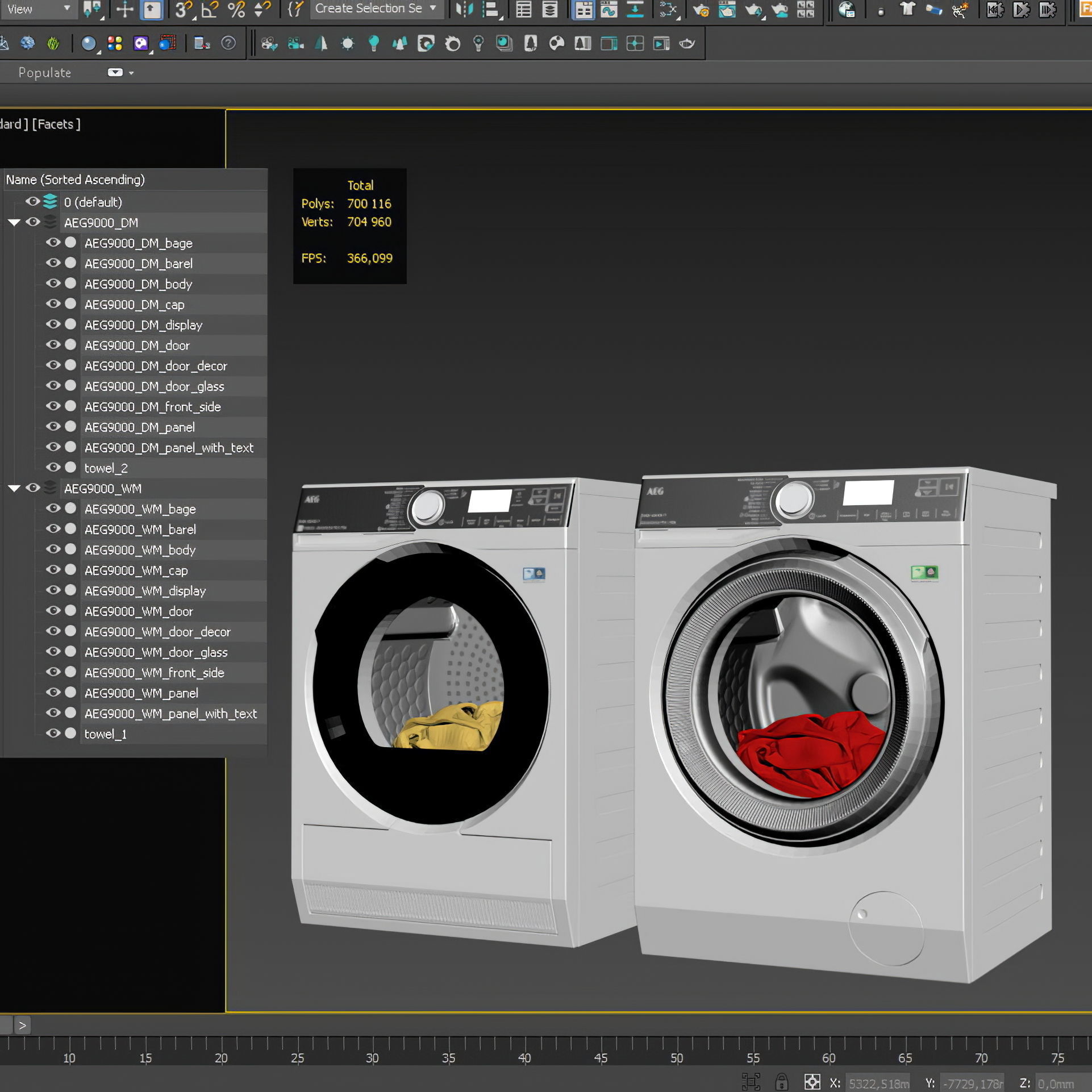Toggle the Scene Explorer icon
The image size is (1092, 1092).
click(x=523, y=9)
